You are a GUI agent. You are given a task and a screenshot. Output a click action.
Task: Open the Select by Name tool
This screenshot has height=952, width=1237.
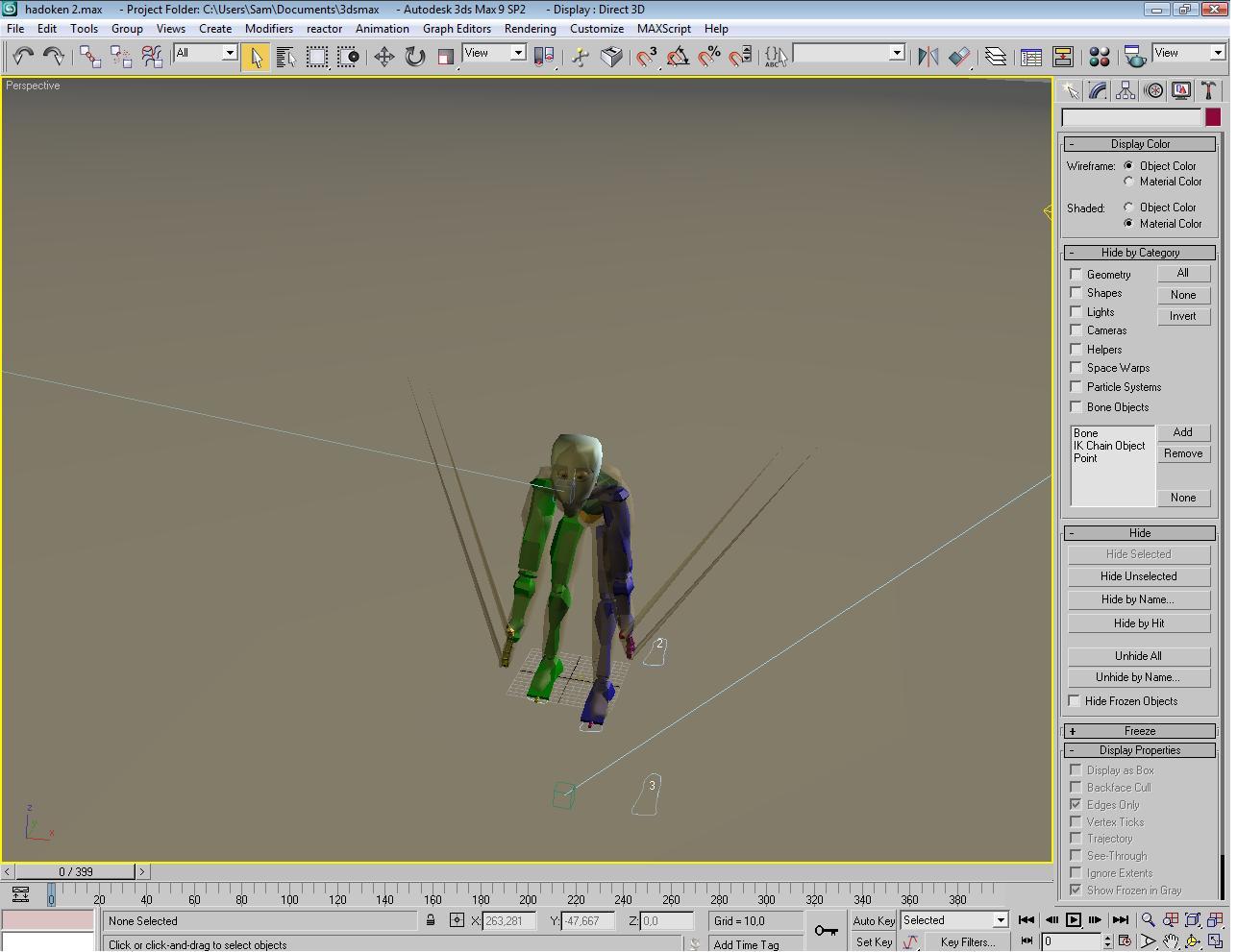[x=286, y=57]
